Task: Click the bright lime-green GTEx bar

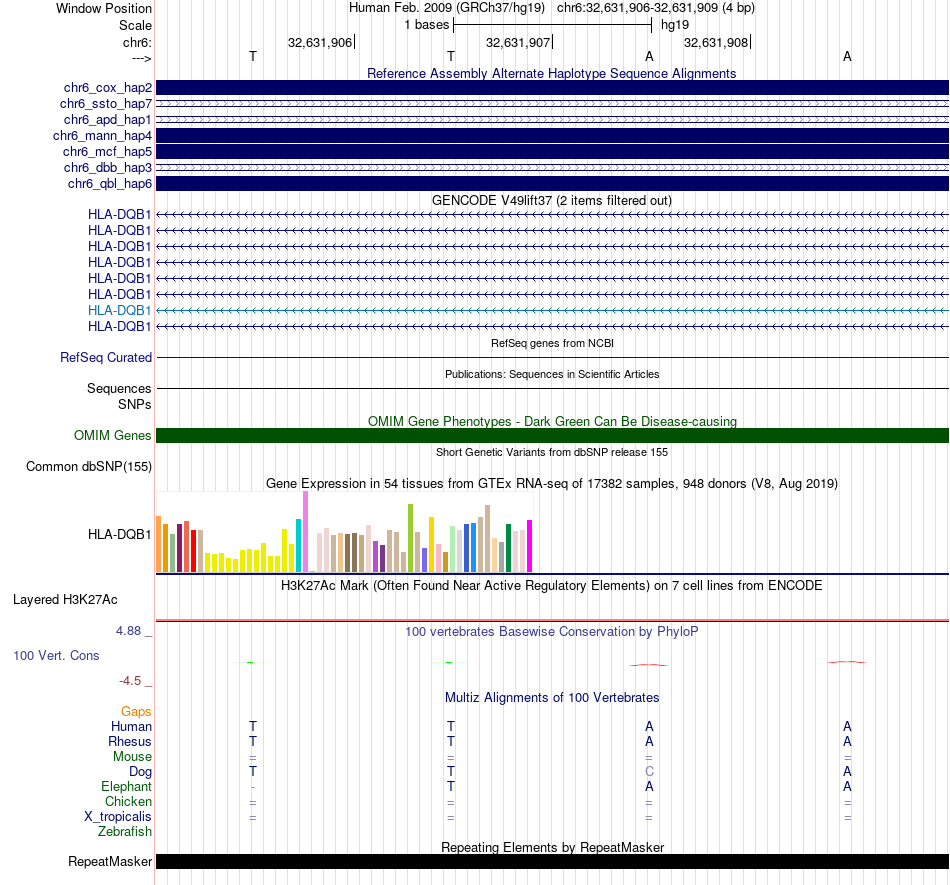Action: click(x=410, y=538)
